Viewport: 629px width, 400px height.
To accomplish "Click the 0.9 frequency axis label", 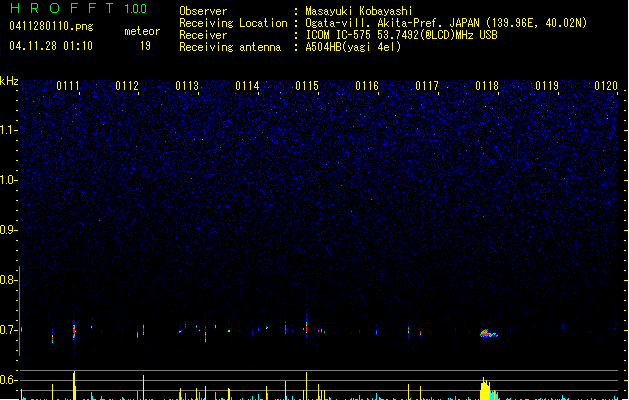I will 8,230.
